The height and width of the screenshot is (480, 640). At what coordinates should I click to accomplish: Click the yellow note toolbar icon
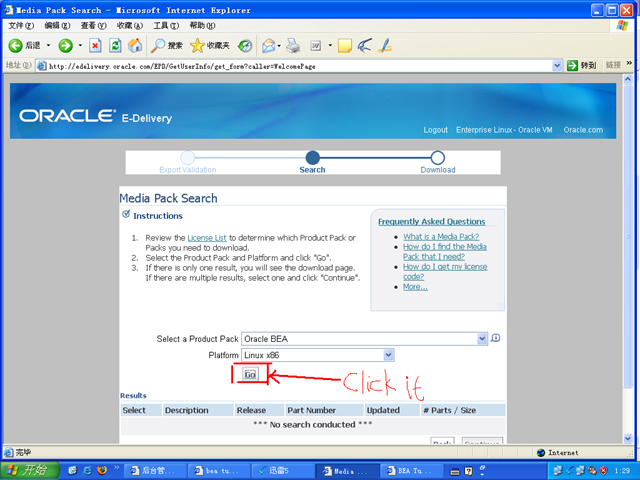(x=345, y=45)
